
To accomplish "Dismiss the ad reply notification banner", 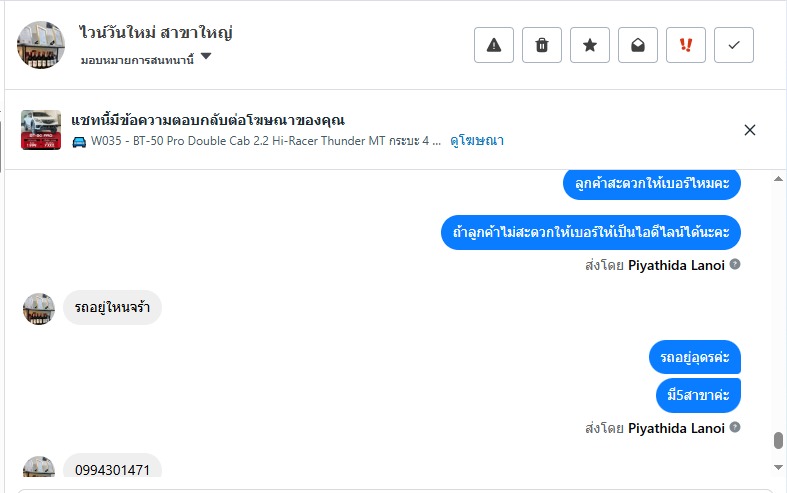I will pos(750,130).
